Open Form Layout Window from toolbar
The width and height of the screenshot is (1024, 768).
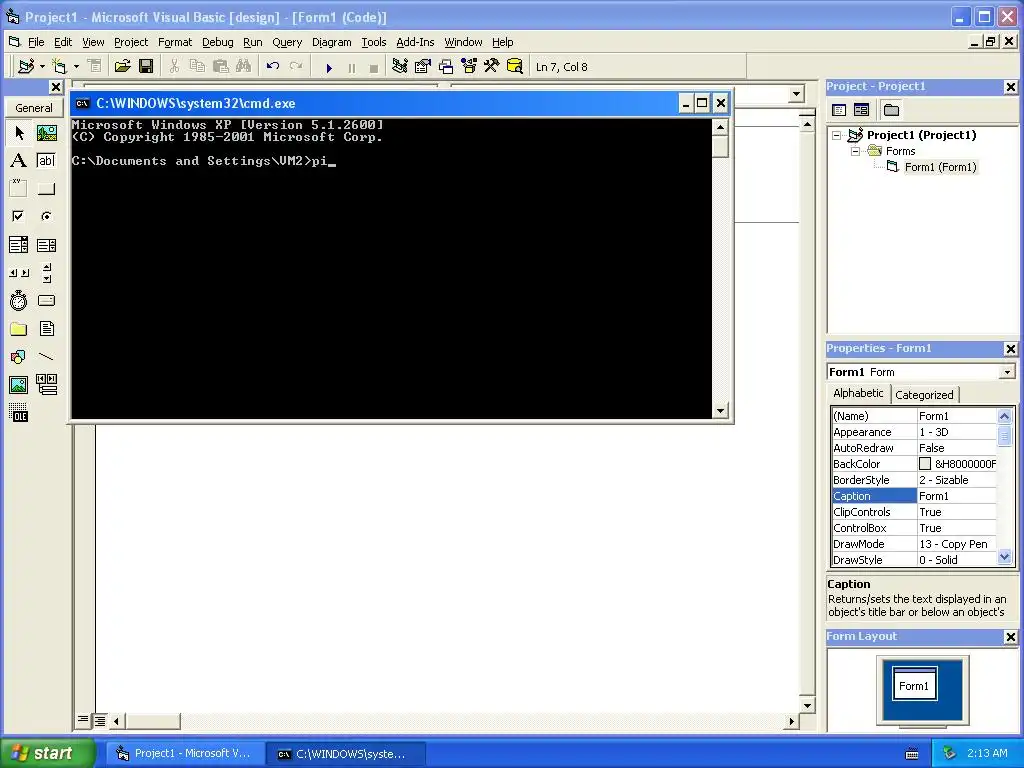(x=446, y=66)
